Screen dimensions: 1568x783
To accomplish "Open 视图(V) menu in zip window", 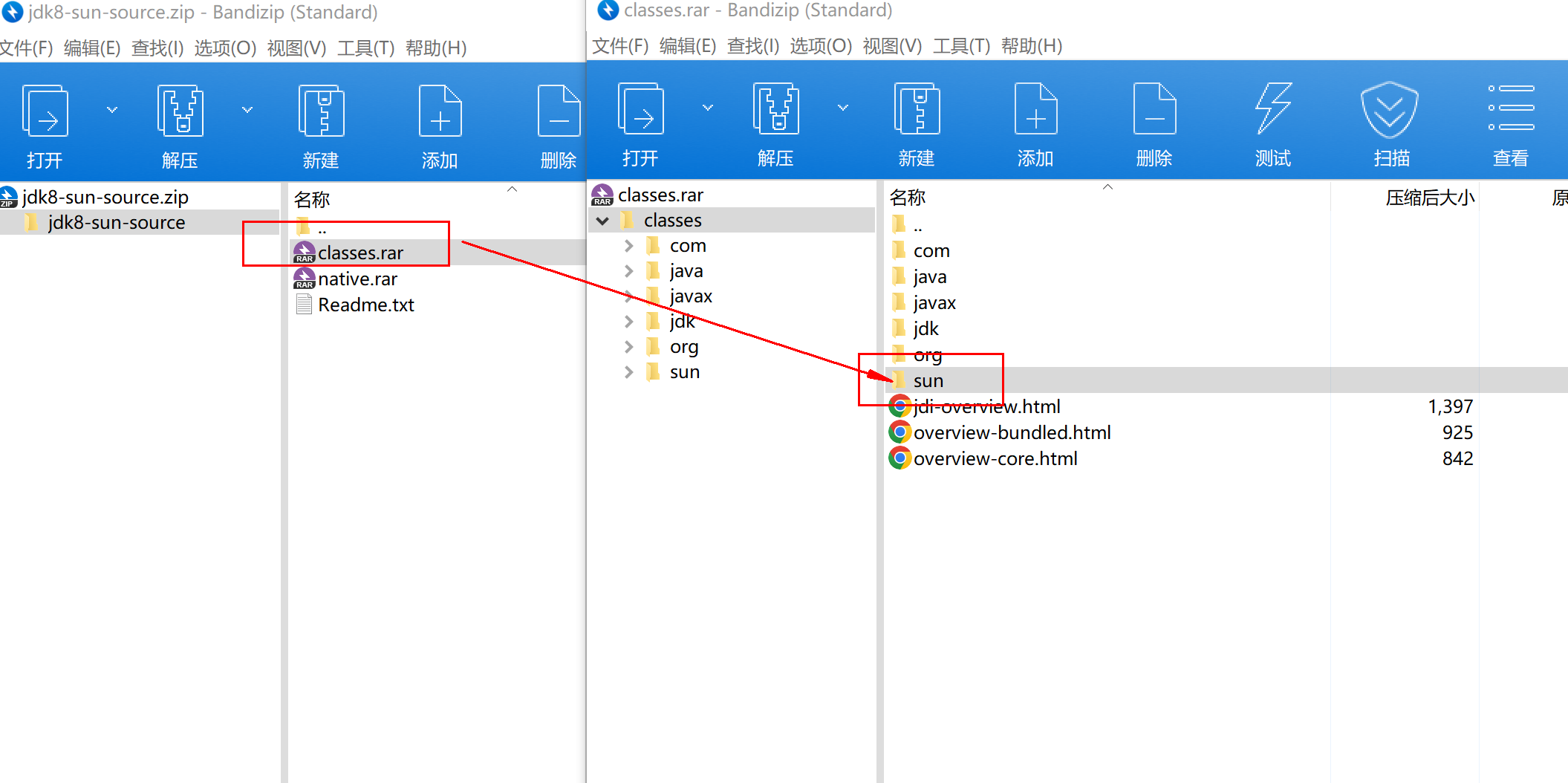I will [x=296, y=48].
